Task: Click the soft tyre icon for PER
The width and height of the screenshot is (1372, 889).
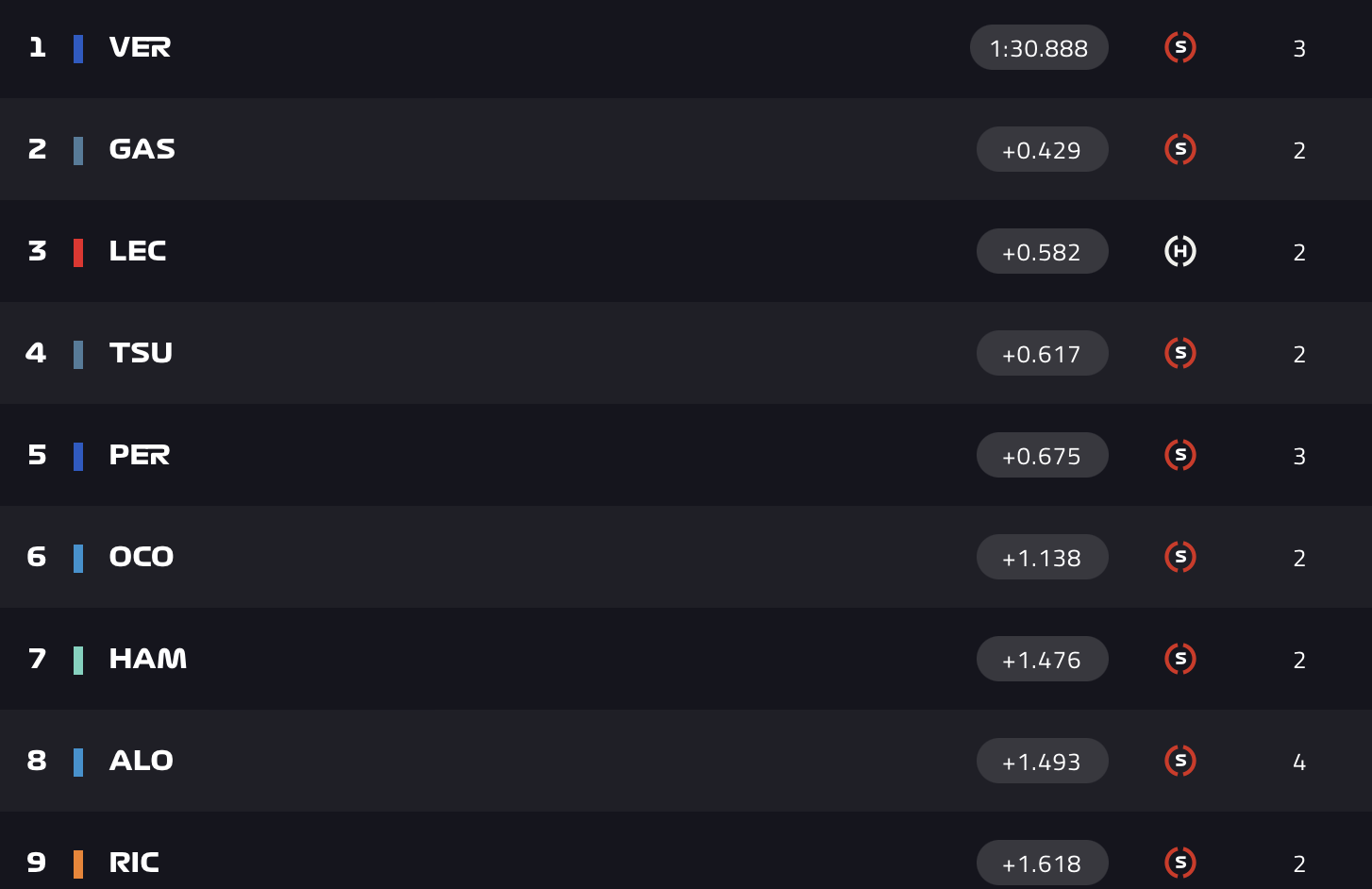Action: coord(1180,455)
